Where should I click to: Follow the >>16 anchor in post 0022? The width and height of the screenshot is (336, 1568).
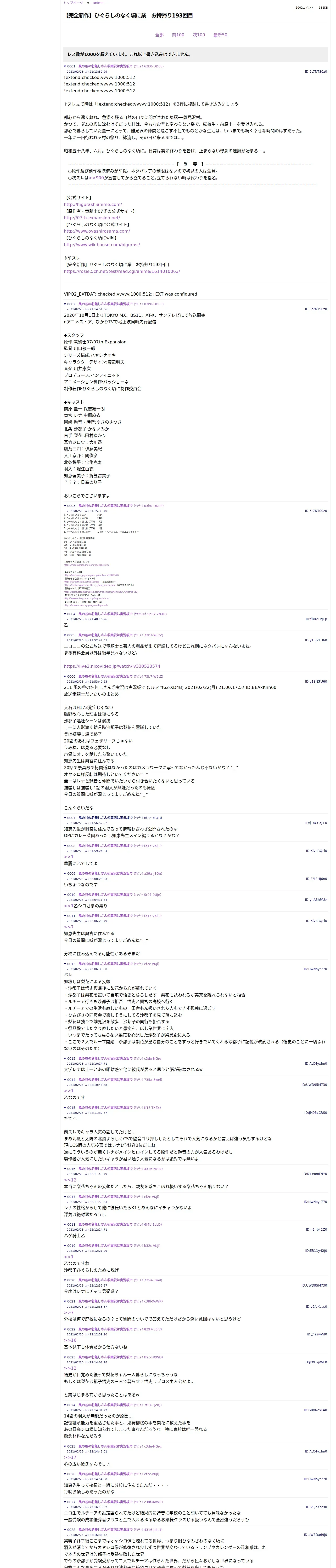pos(70,1340)
